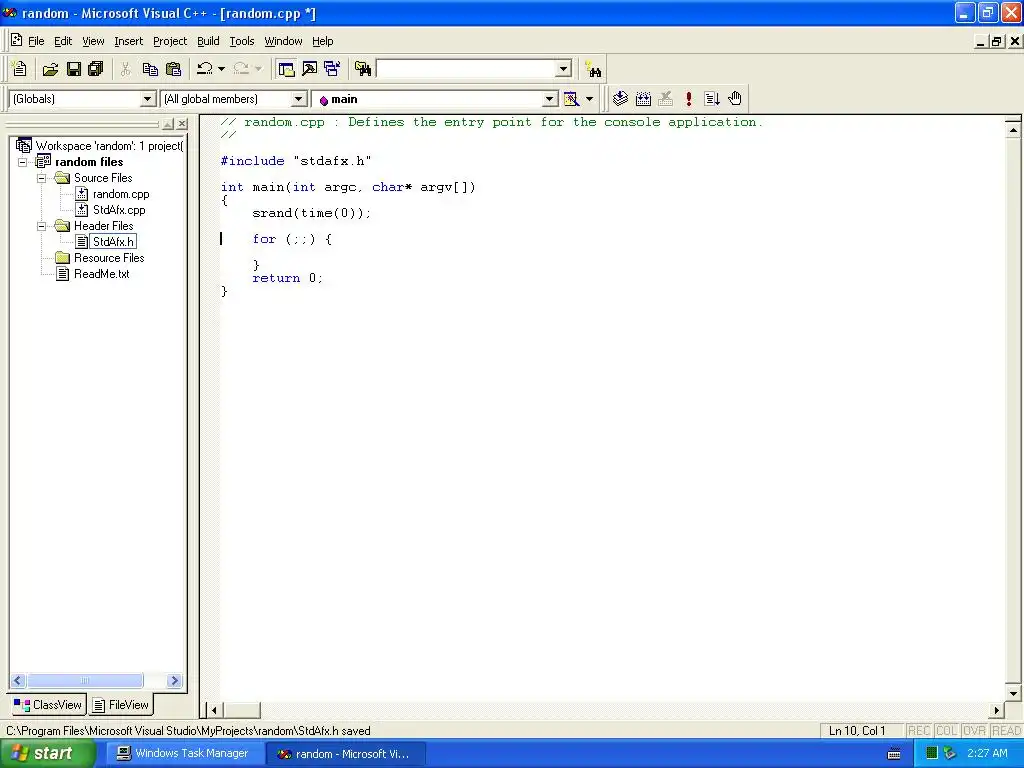Open the Project menu
1024x768 pixels.
click(x=170, y=41)
